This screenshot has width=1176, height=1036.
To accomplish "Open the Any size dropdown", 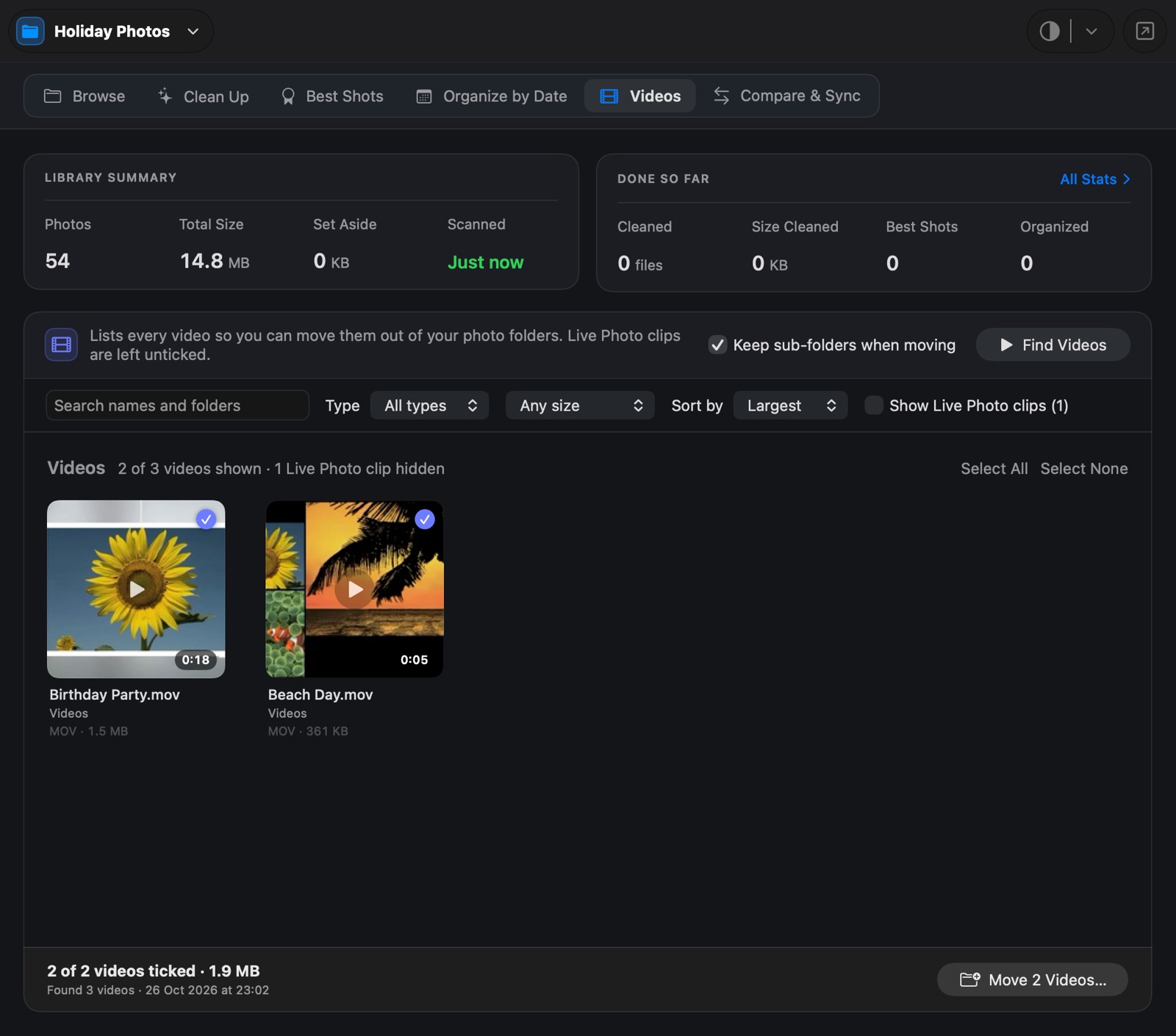I will coord(580,406).
